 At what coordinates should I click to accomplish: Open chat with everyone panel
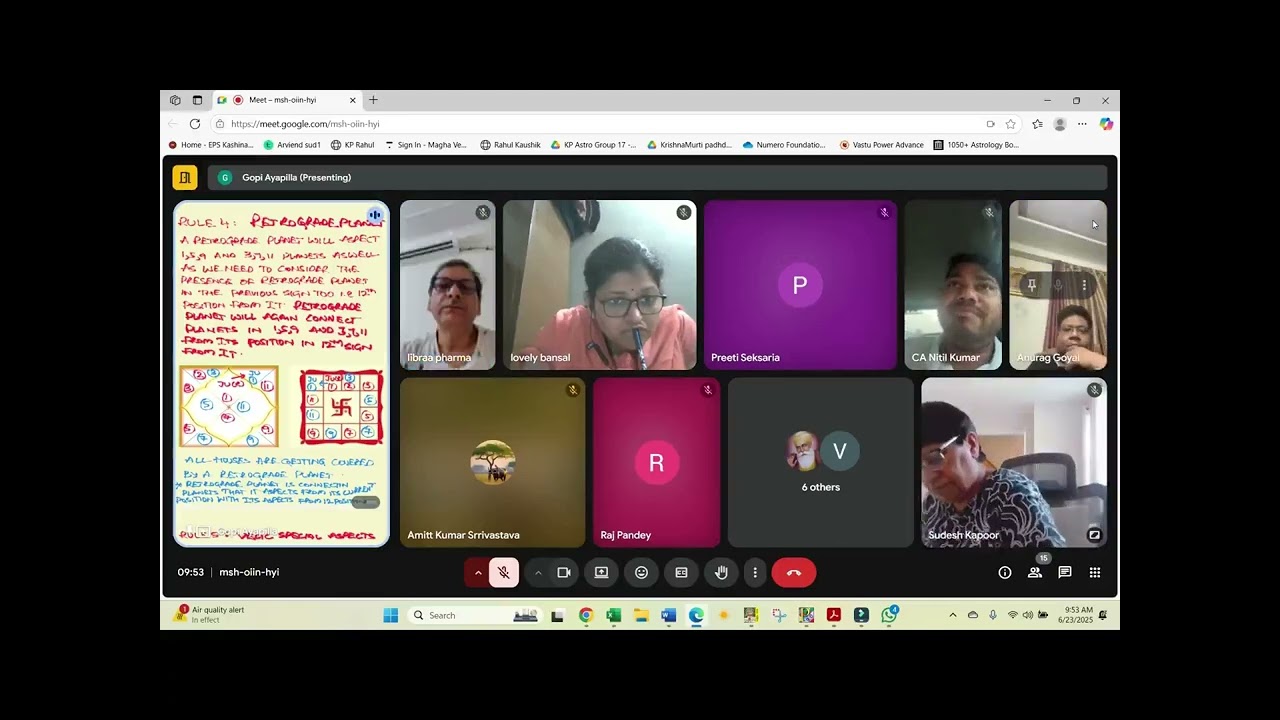[1065, 573]
